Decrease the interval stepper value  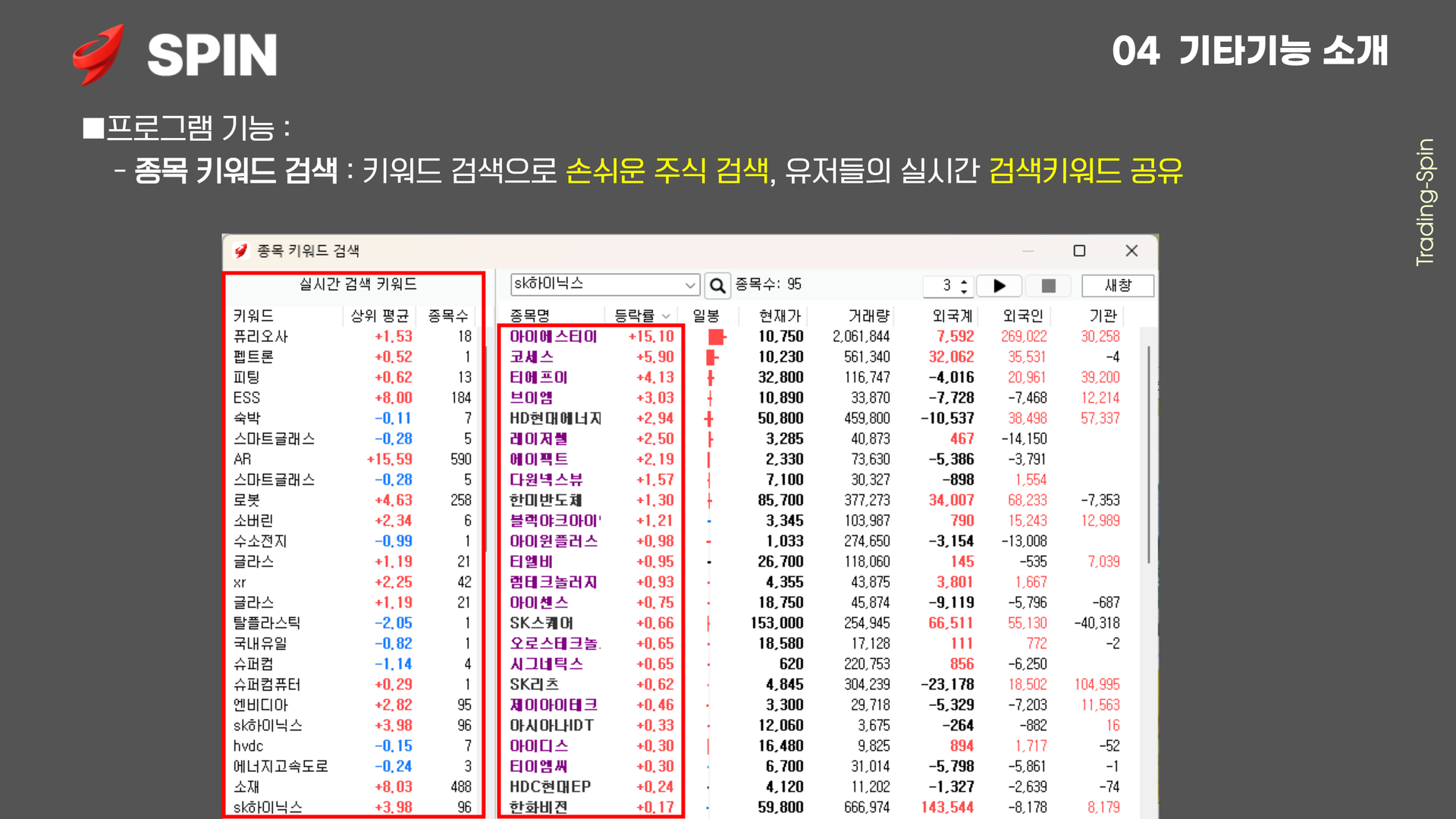[964, 291]
